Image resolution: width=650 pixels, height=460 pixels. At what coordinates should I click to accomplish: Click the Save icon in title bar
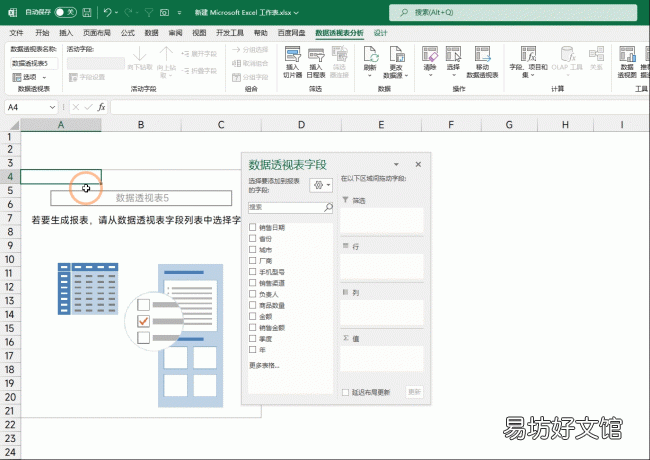click(x=87, y=12)
